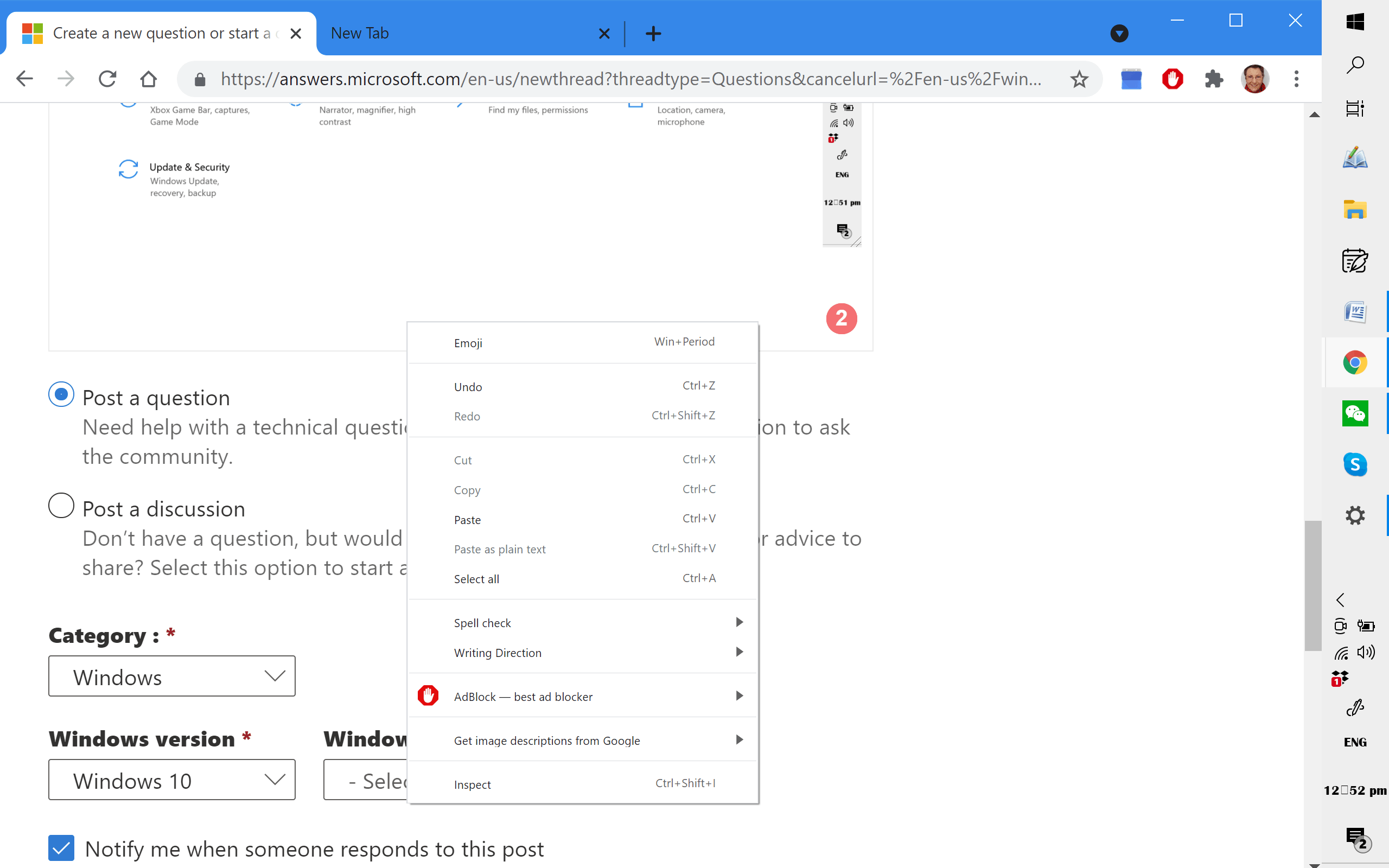The height and width of the screenshot is (868, 1389).
Task: Click the AdBlock extension icon in toolbar
Action: [1172, 79]
